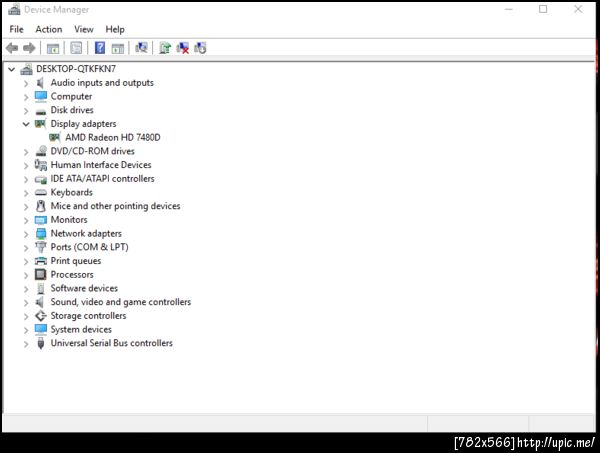This screenshot has width=600, height=453.
Task: Click the last toolbar icon after Uninstall
Action: coord(200,48)
